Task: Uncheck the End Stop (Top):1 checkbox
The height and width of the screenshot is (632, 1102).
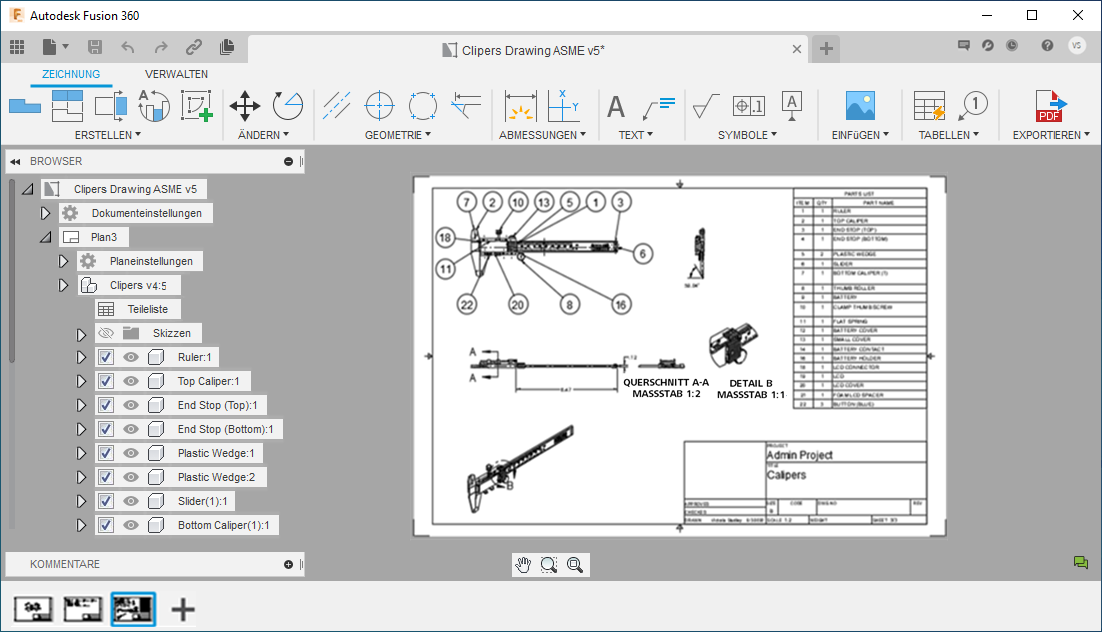Action: click(x=105, y=405)
